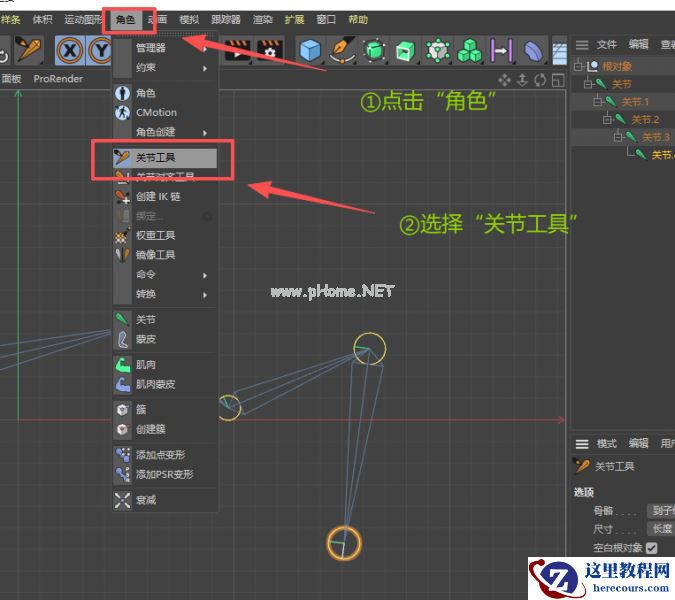Open Object Manager 文件 menu
675x600 pixels.
[607, 45]
